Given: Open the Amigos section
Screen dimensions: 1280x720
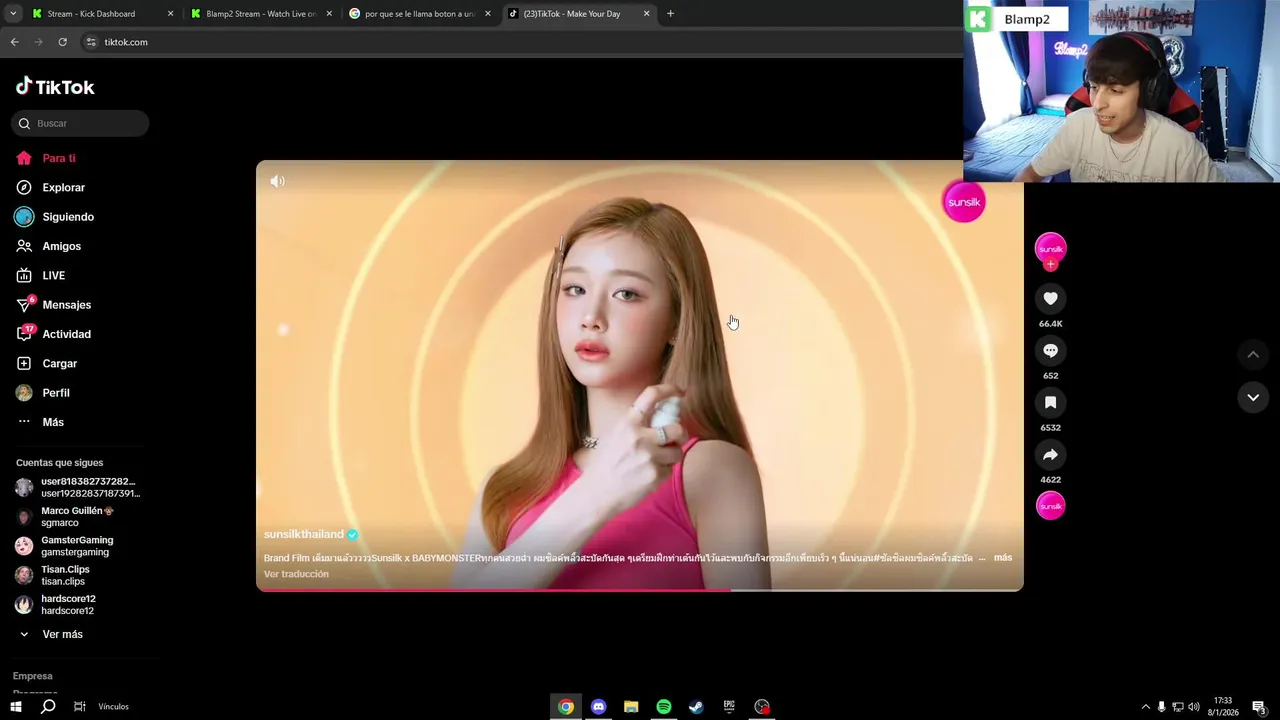Looking at the screenshot, I should click(48, 246).
